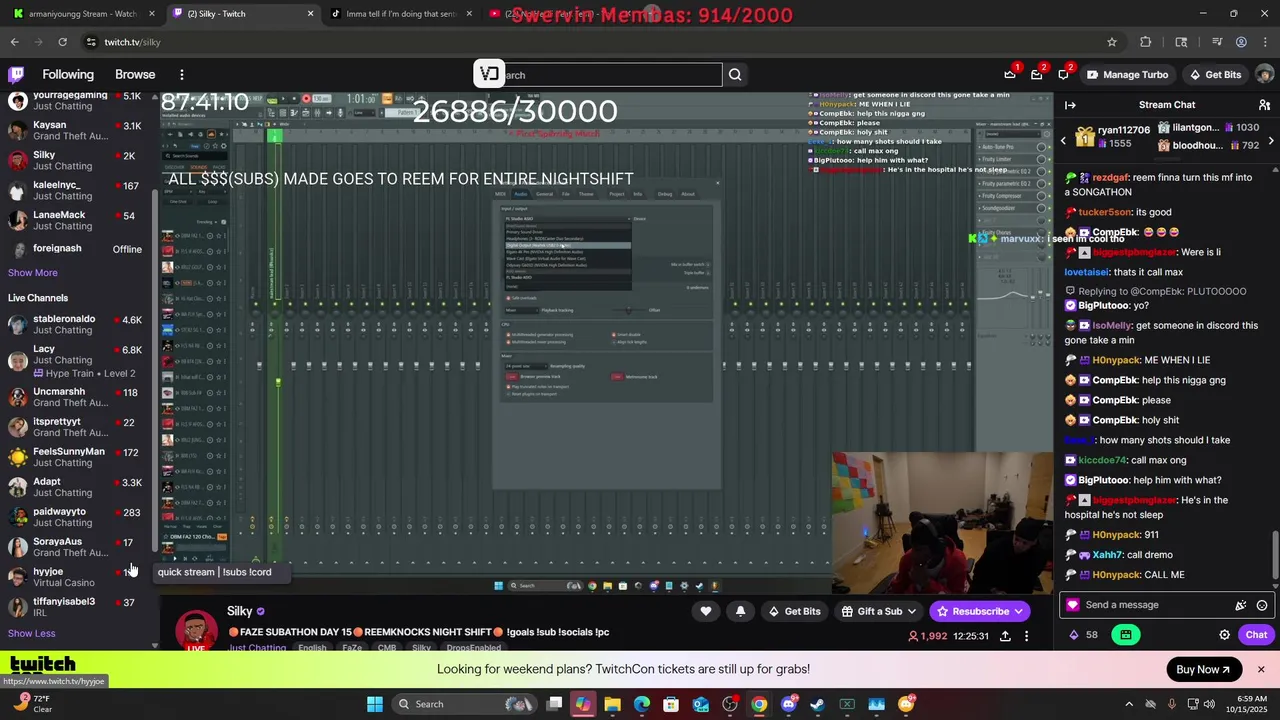Open Adapt's live channel
This screenshot has height=720, width=1280.
[80, 487]
